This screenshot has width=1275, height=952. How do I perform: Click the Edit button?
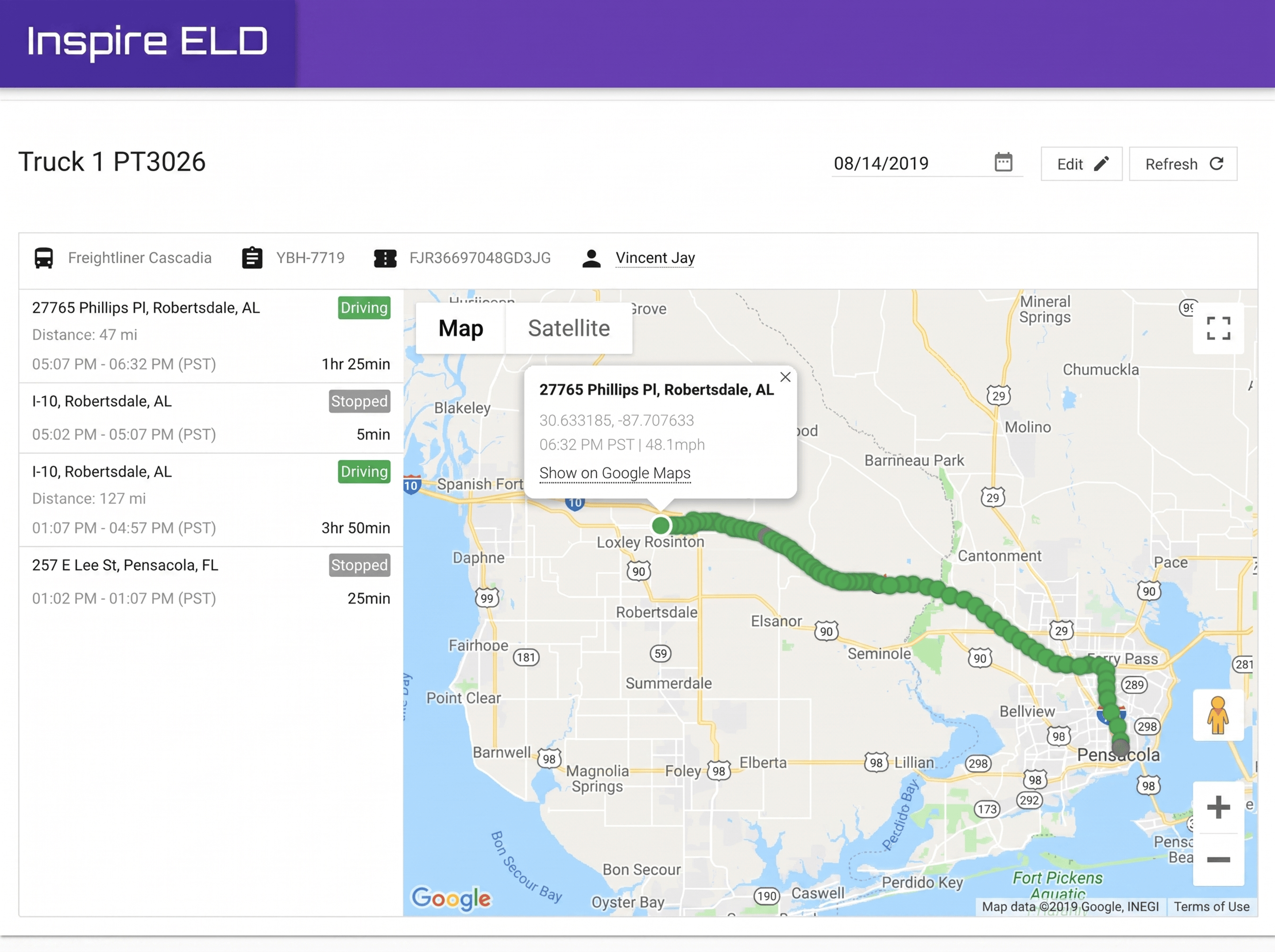[1082, 164]
